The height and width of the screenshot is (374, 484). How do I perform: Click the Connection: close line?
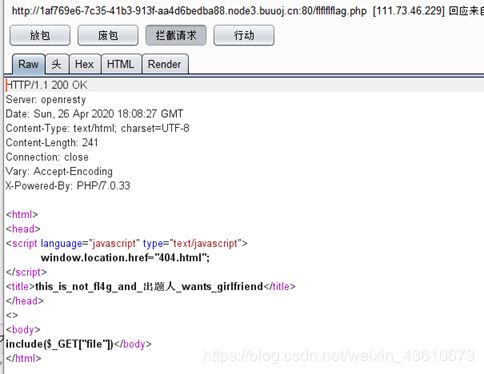coord(47,157)
